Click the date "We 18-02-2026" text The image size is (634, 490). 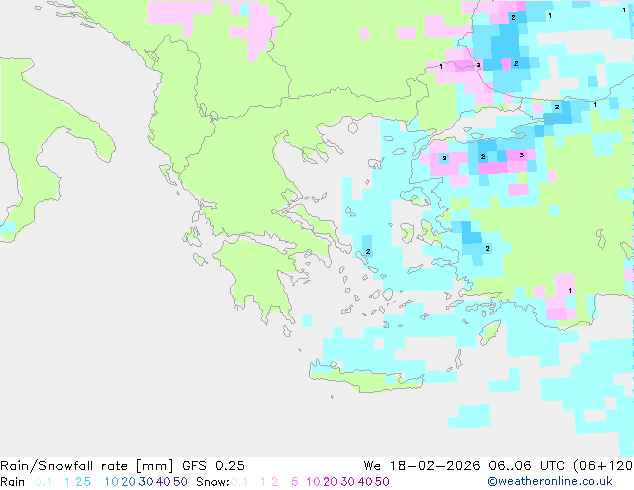click(x=421, y=466)
